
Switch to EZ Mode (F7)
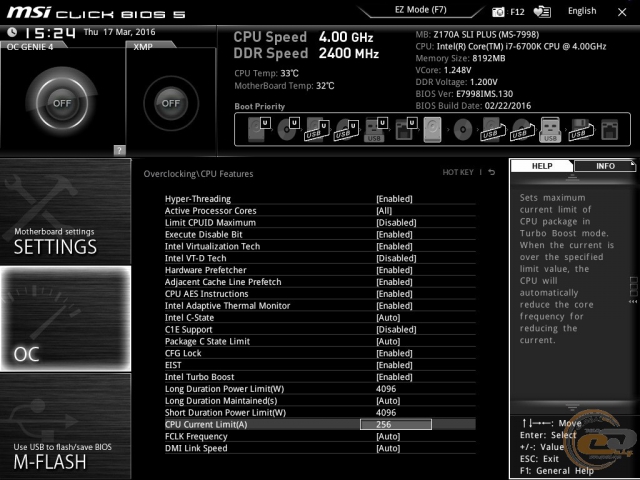[420, 10]
